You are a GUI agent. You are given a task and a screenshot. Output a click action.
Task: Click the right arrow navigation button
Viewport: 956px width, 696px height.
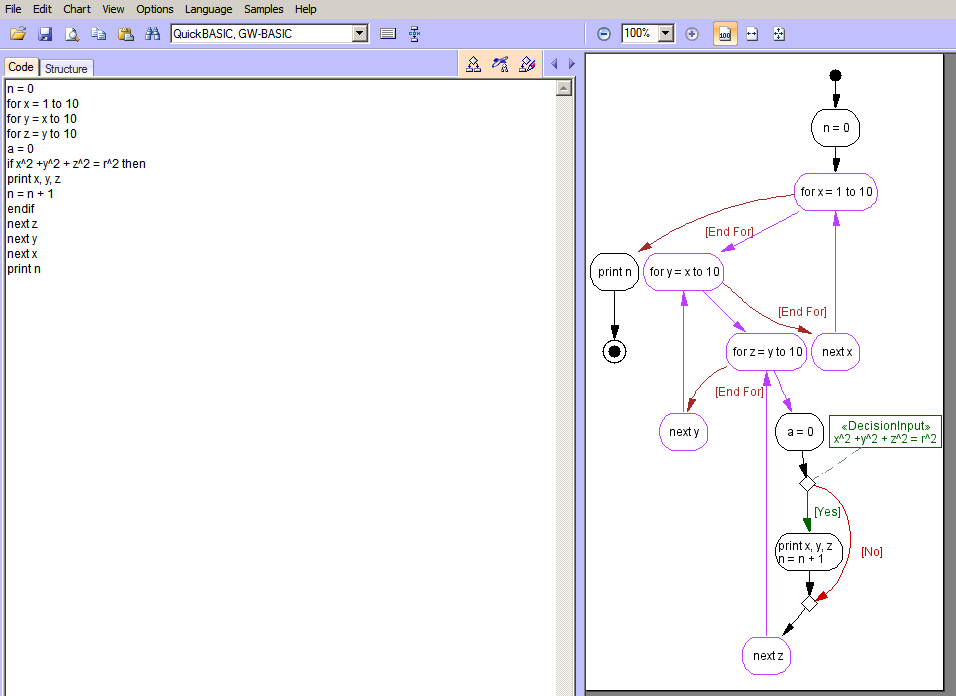tap(572, 64)
